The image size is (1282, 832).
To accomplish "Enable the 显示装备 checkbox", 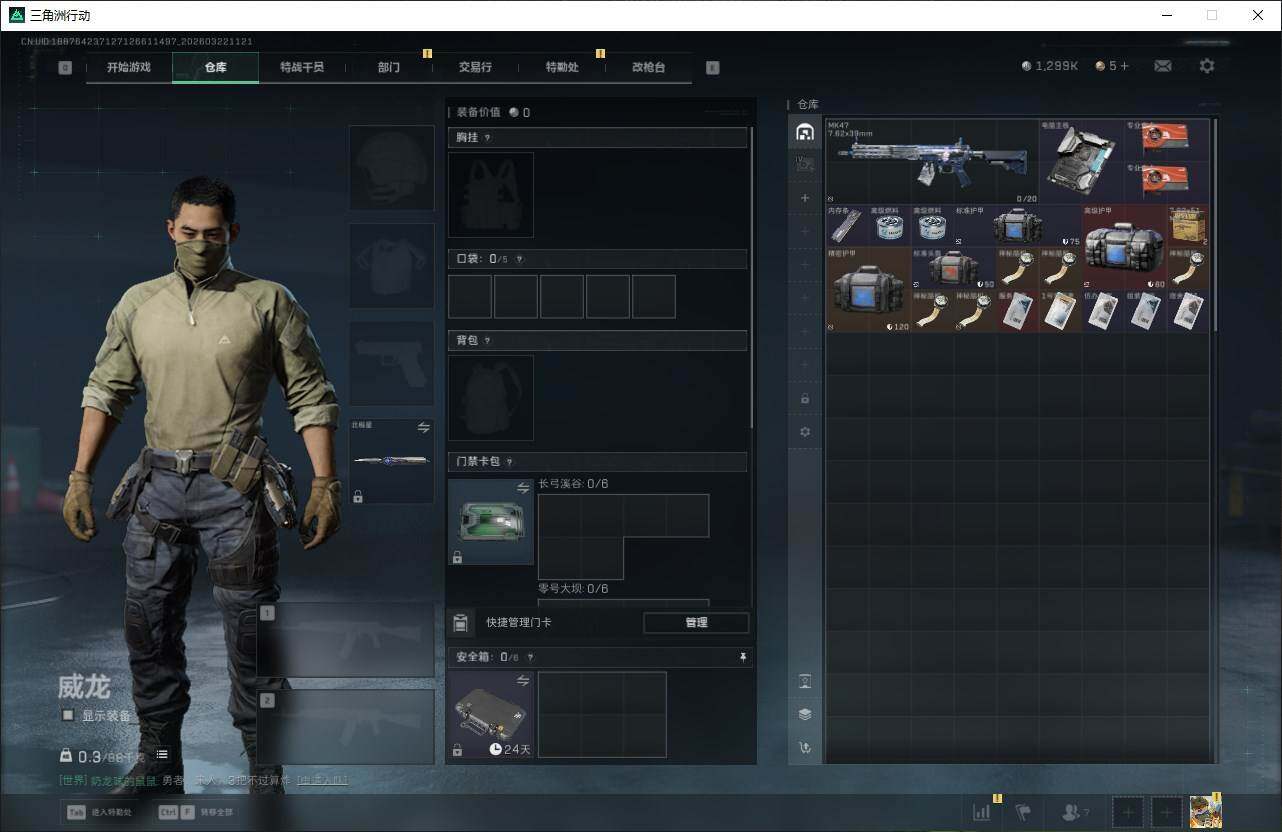I will tap(68, 715).
